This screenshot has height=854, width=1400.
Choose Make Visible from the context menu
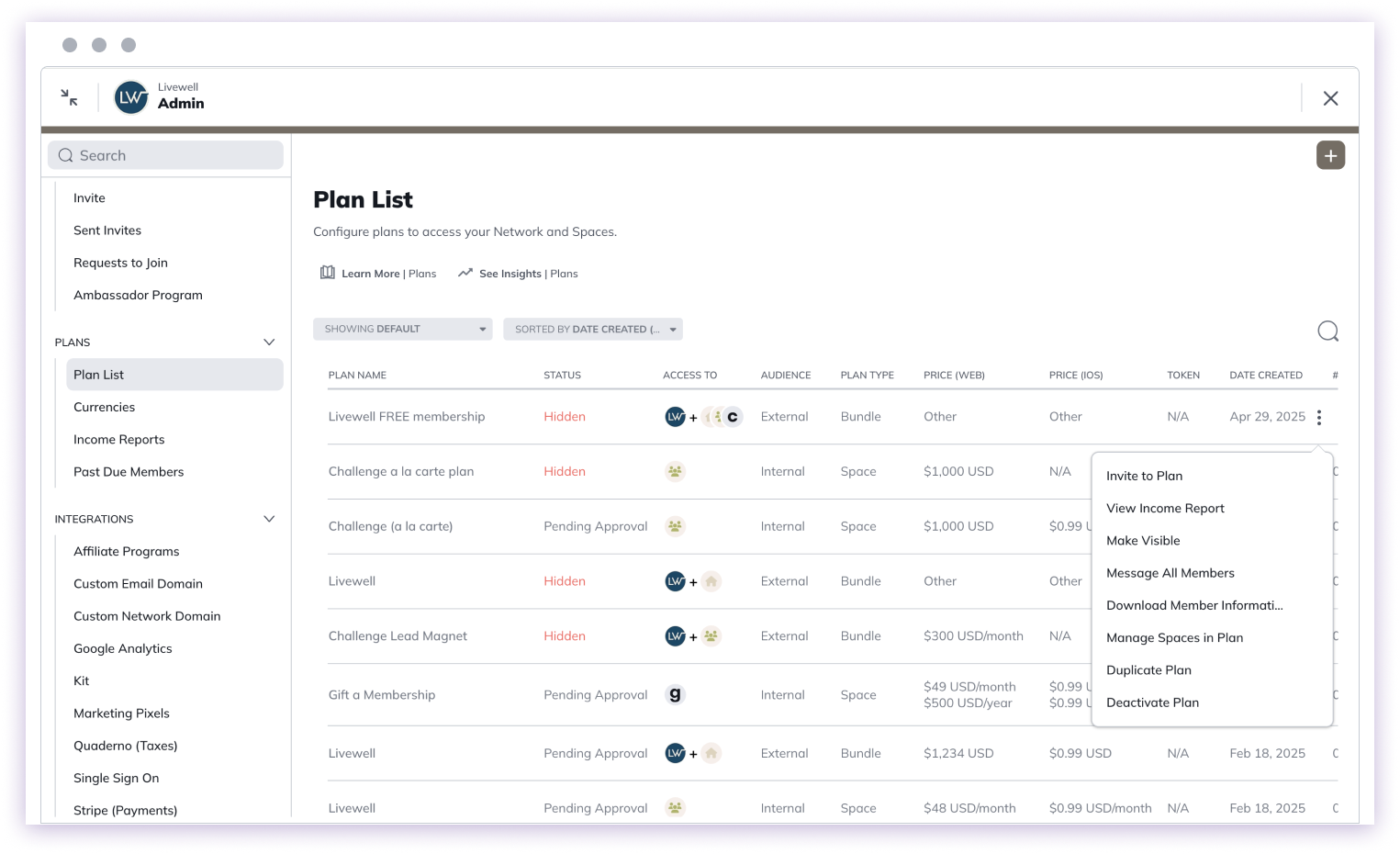(x=1143, y=540)
